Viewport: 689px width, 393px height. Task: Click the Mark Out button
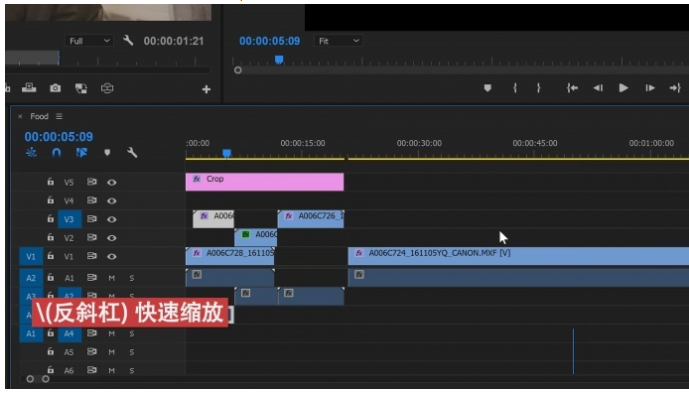pyautogui.click(x=538, y=88)
